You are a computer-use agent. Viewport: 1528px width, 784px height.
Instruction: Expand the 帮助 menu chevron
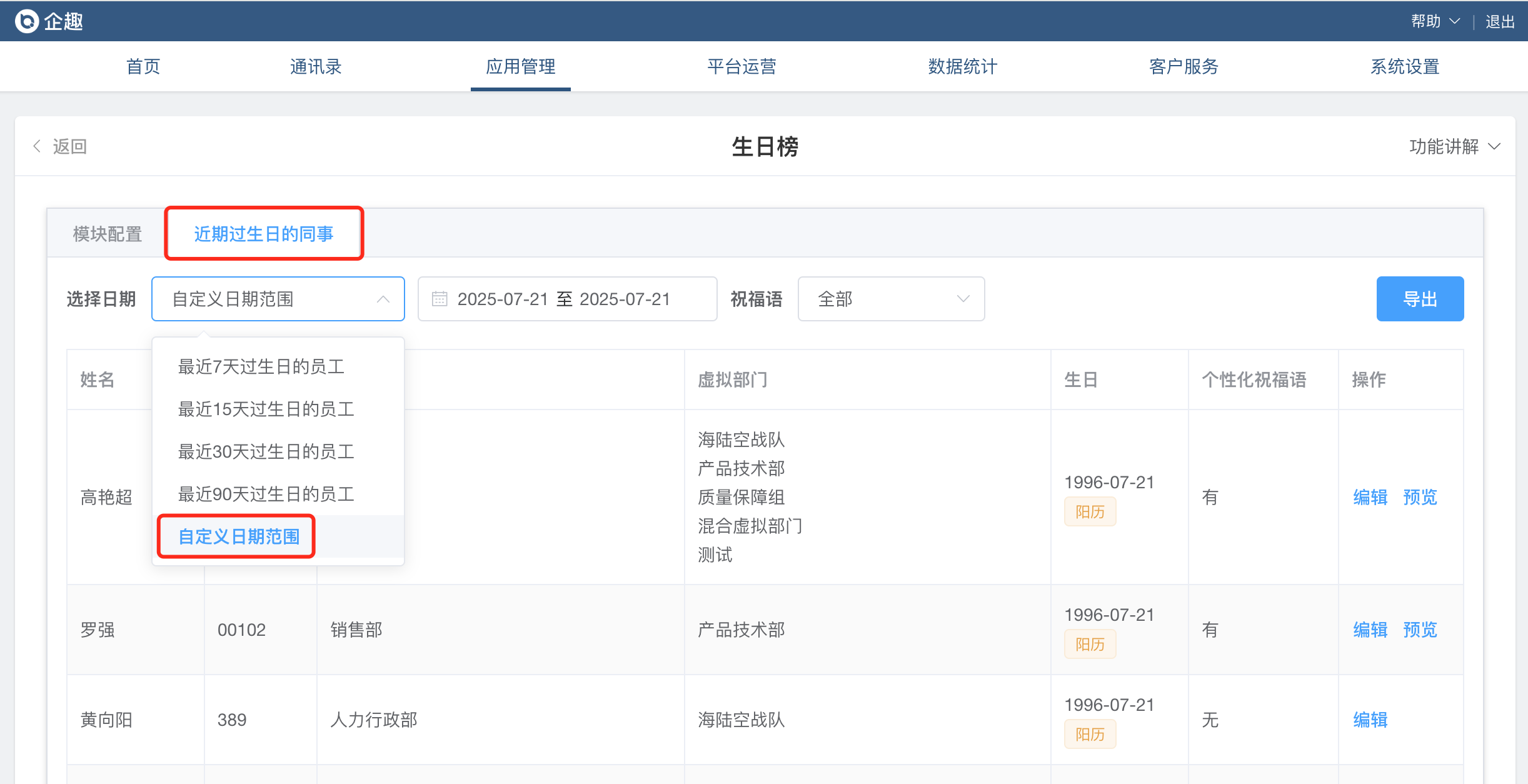1455,21
